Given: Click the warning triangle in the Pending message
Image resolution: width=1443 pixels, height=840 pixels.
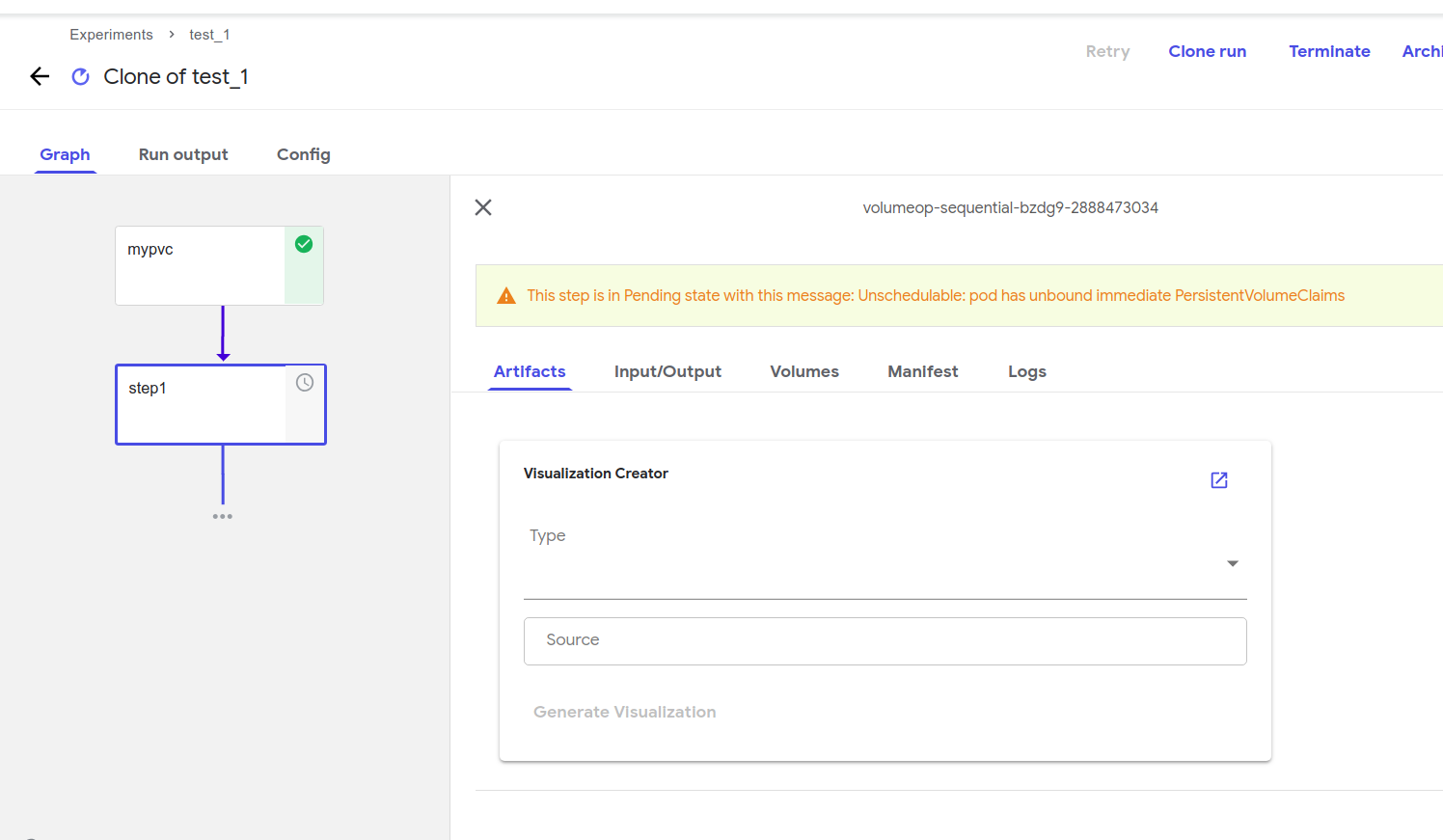Looking at the screenshot, I should pyautogui.click(x=506, y=295).
